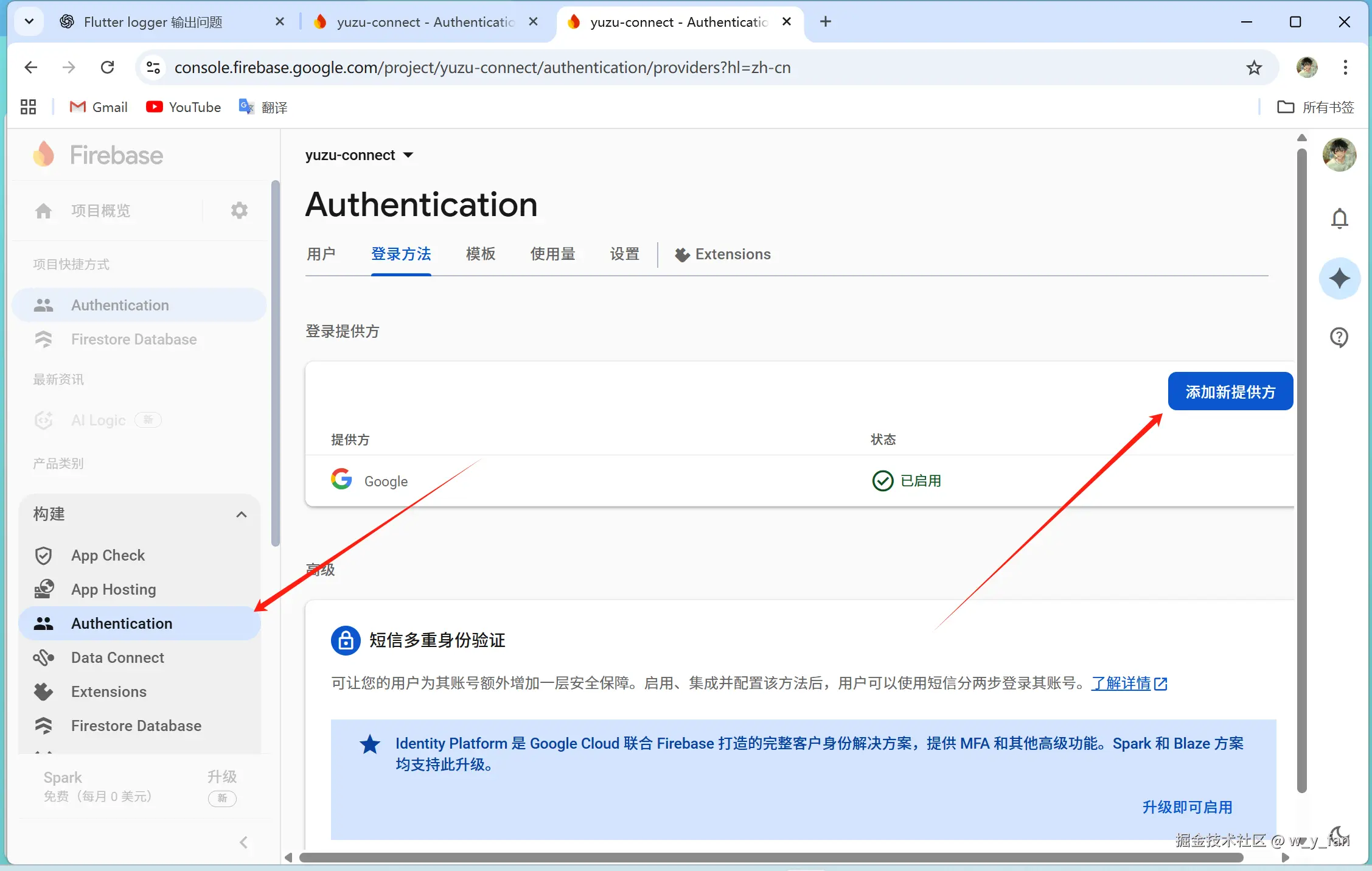Open the Gmail bookmark

tap(98, 107)
